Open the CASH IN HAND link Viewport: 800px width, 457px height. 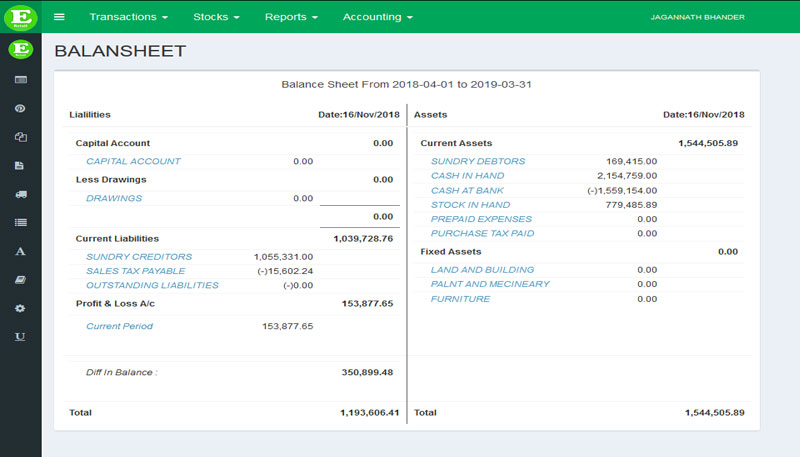click(x=467, y=175)
